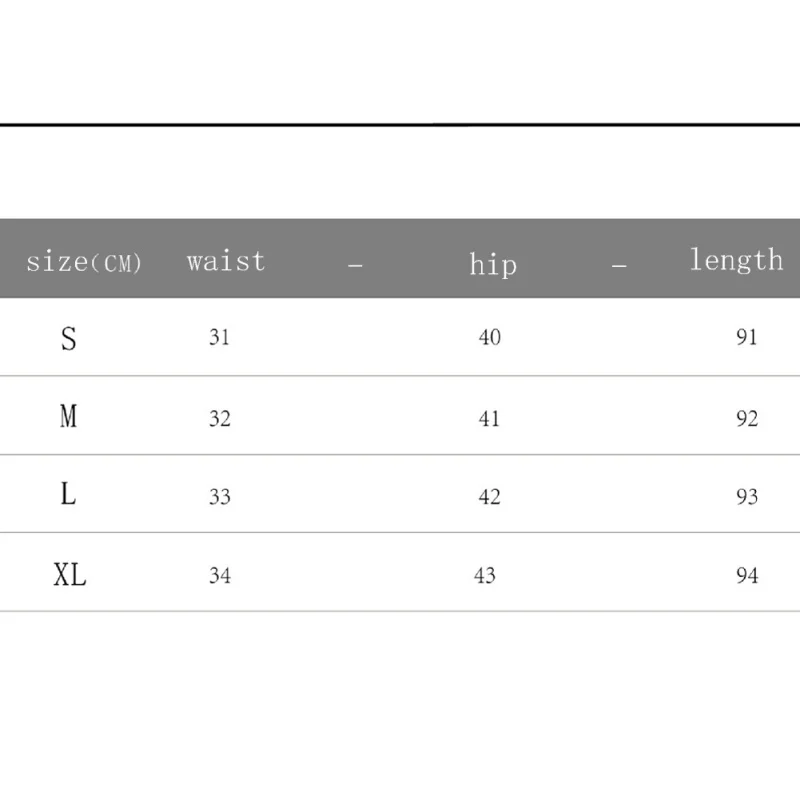This screenshot has width=800, height=800.
Task: Click waist value 34 in XL row
Action: (220, 576)
